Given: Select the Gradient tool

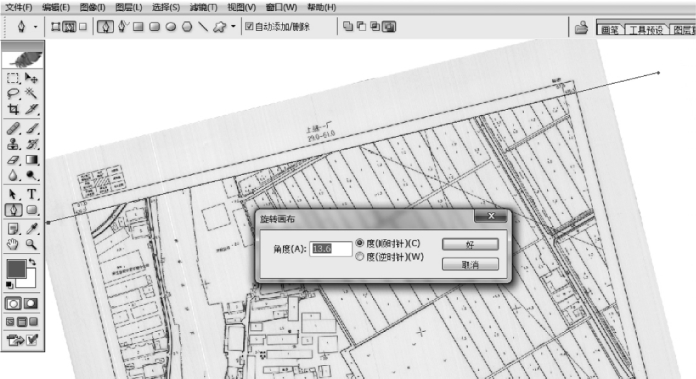Looking at the screenshot, I should coord(32,160).
